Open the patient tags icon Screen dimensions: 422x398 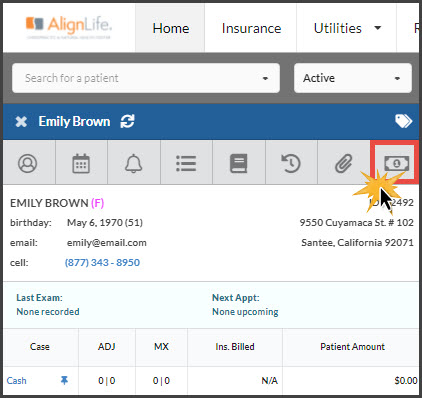pyautogui.click(x=404, y=121)
